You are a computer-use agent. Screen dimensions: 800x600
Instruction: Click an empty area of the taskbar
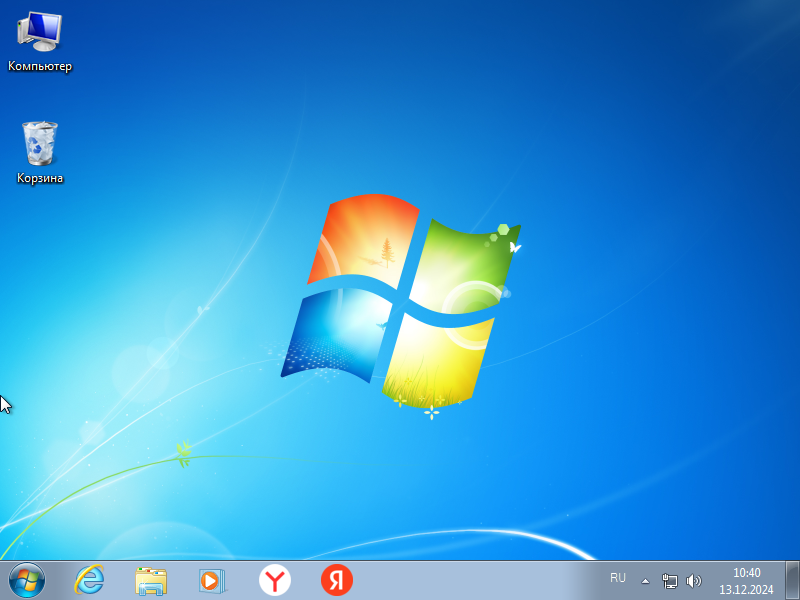470,580
